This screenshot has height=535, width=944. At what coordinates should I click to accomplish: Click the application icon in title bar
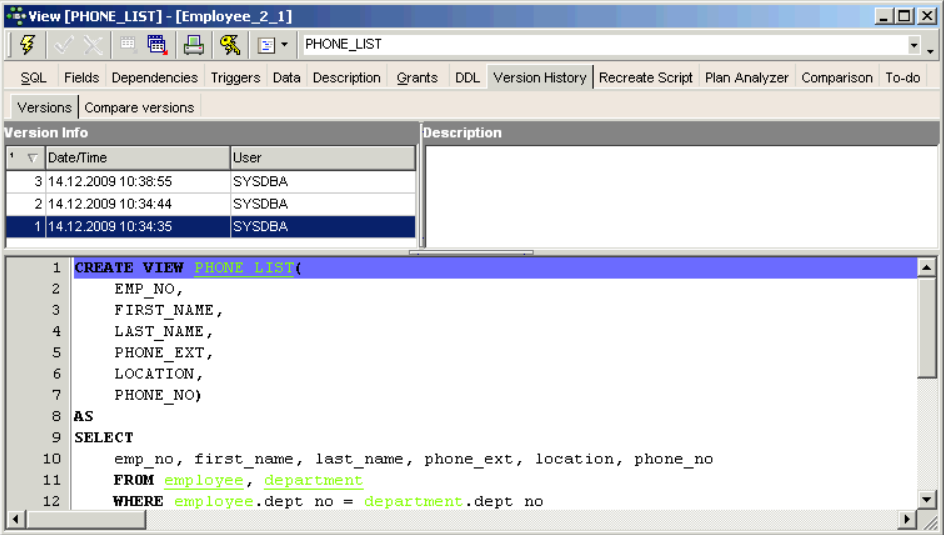(14, 16)
